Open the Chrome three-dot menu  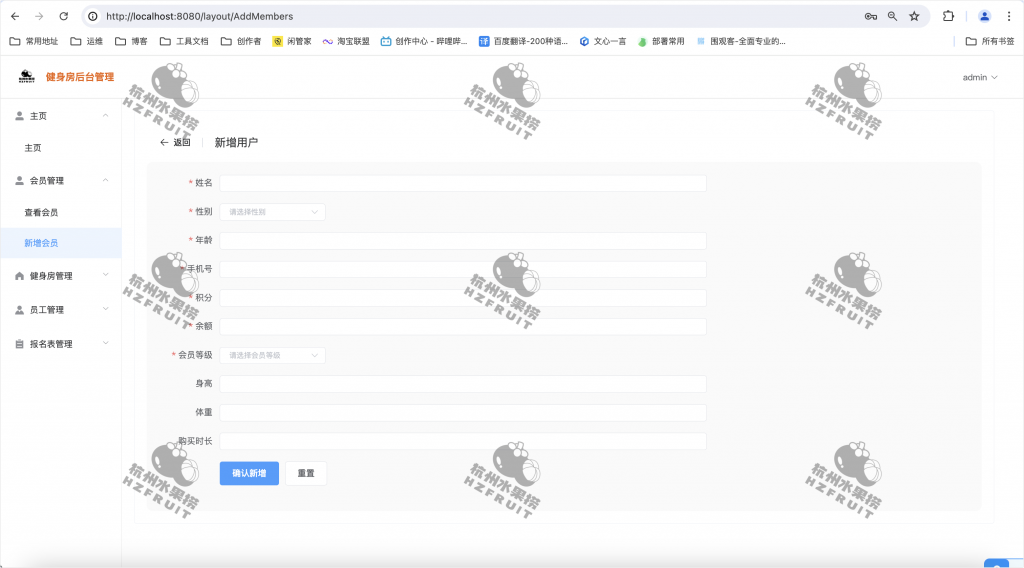(1008, 16)
